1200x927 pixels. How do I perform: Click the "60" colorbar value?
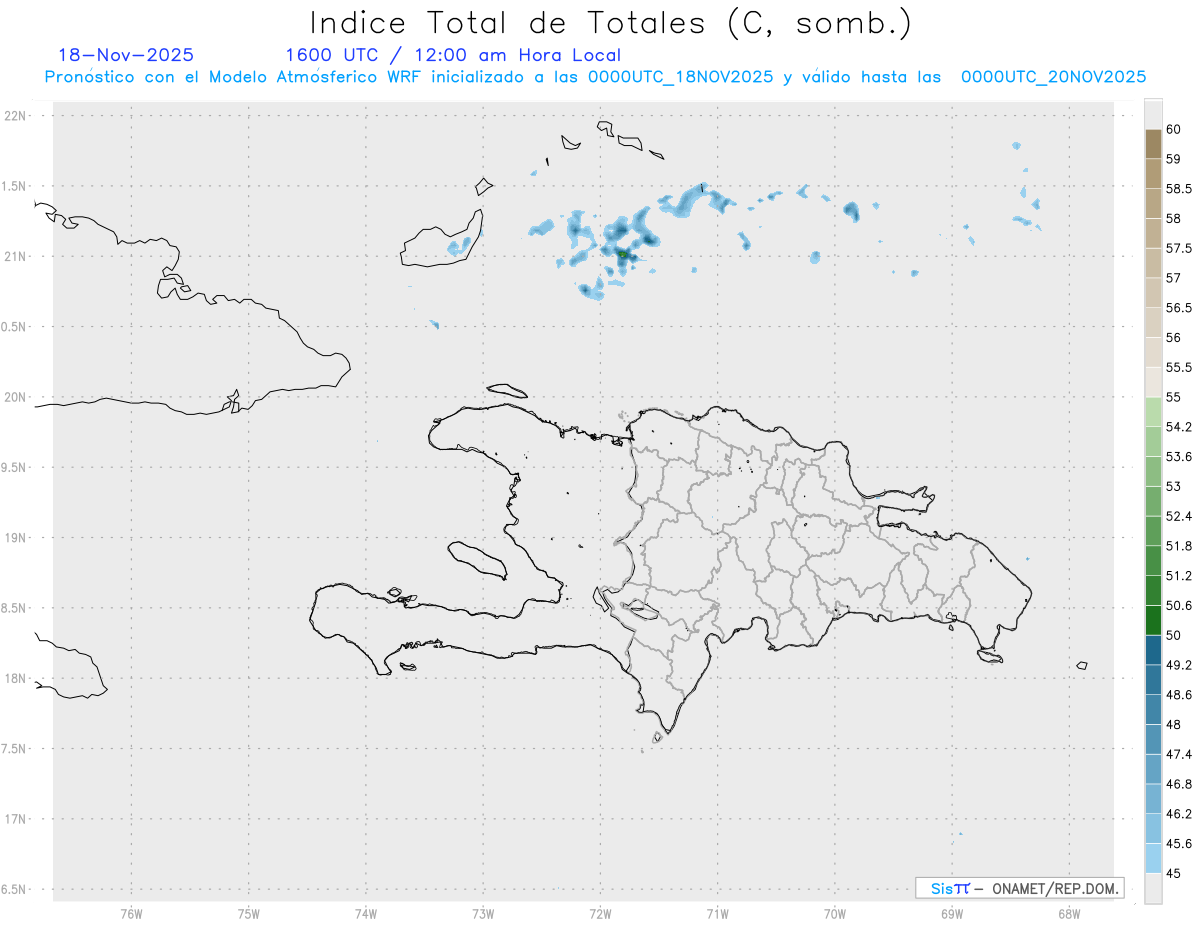[1173, 129]
